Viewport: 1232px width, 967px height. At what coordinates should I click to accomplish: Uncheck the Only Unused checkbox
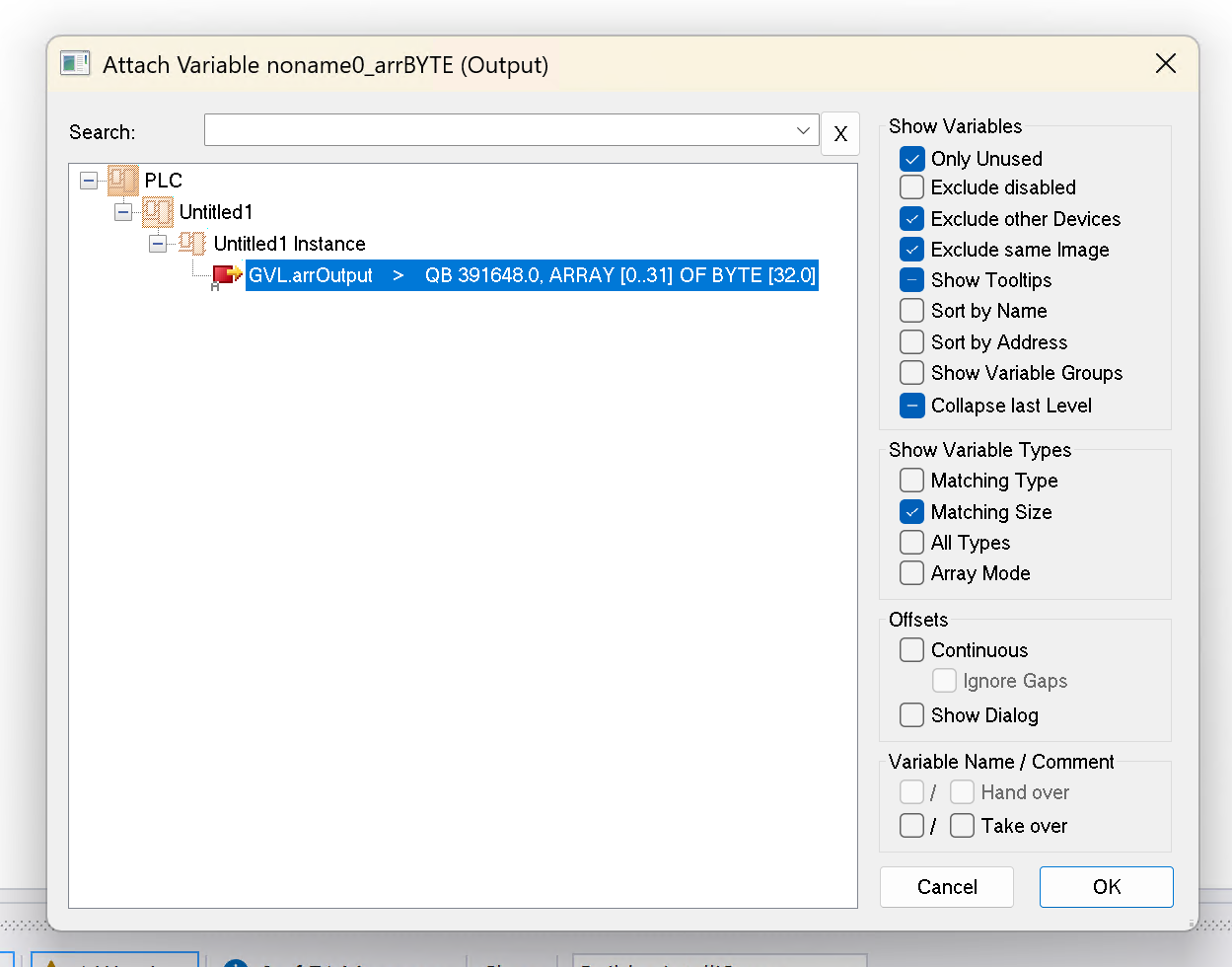click(912, 159)
